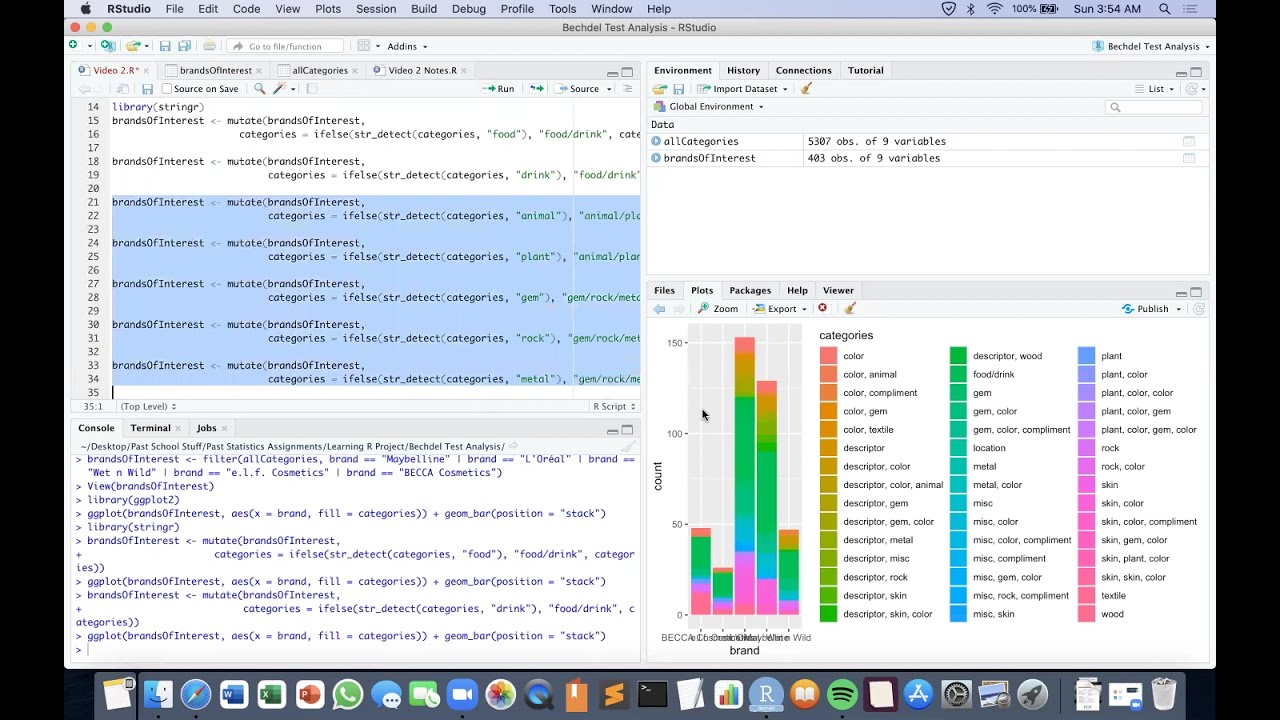Click line 21 in the script editor
Image resolution: width=1280 pixels, height=720 pixels.
coord(375,202)
